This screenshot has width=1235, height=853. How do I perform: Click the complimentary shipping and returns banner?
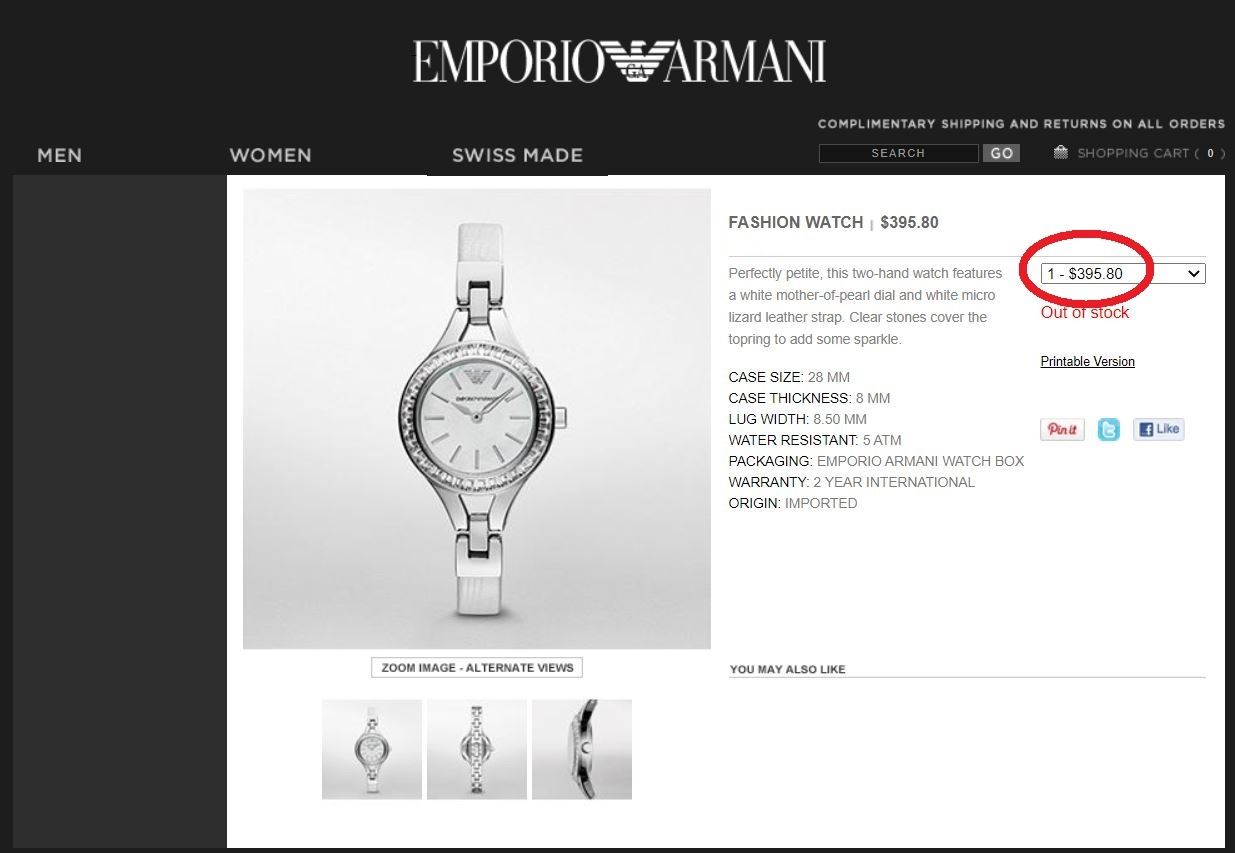tap(1021, 124)
